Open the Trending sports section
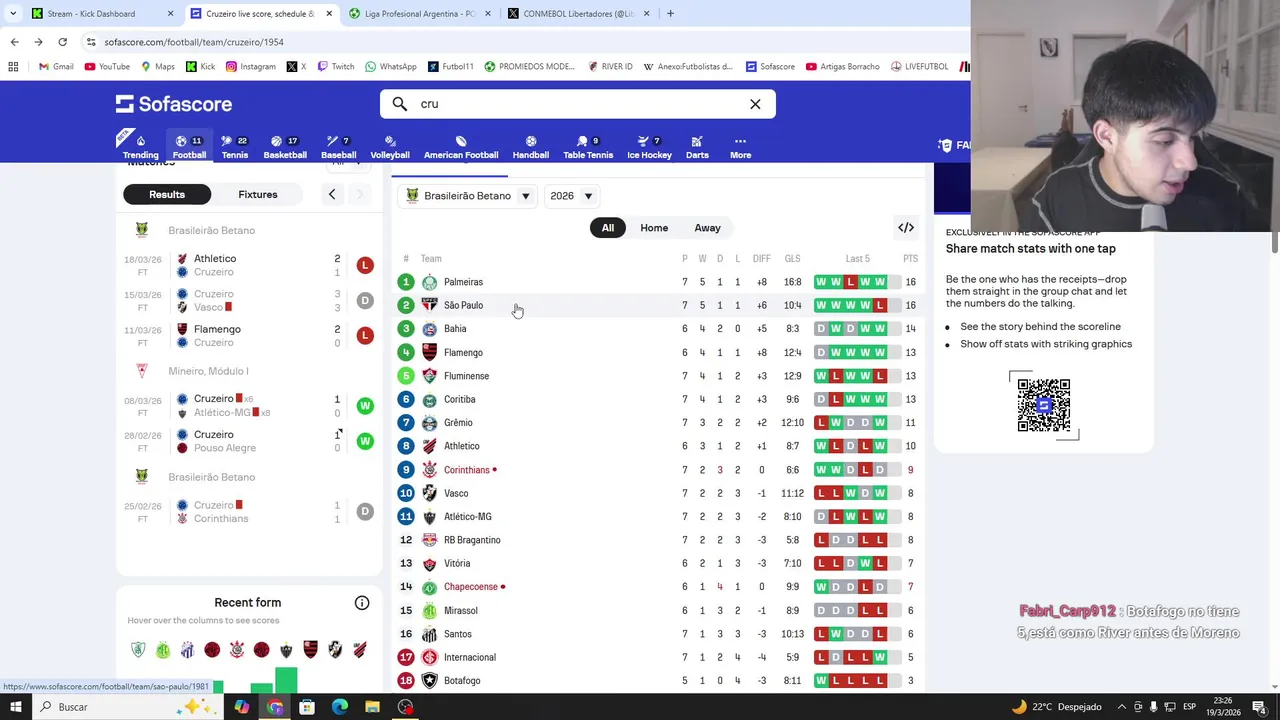The image size is (1280, 720). [140, 147]
